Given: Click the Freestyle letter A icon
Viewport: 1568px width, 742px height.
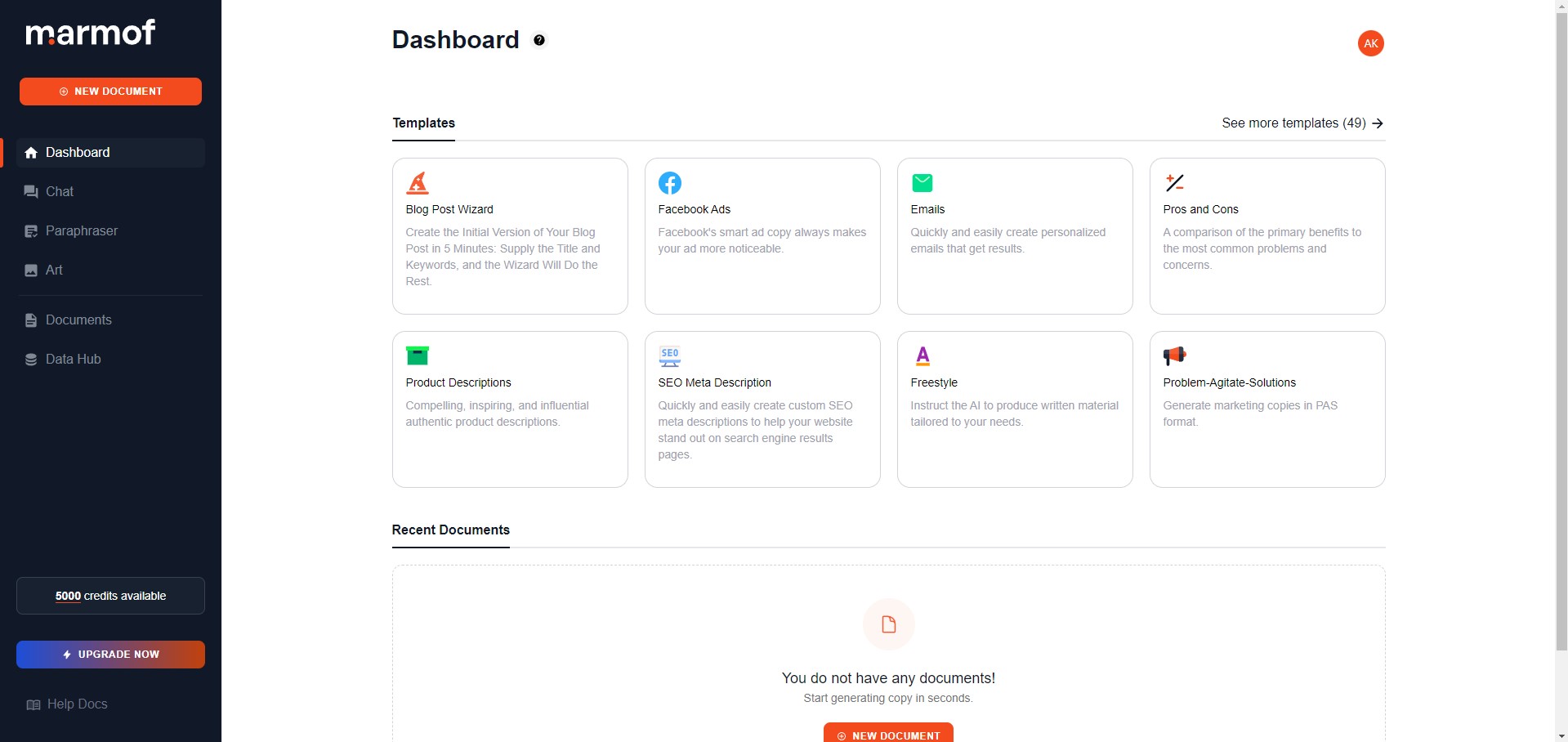Looking at the screenshot, I should 922,355.
